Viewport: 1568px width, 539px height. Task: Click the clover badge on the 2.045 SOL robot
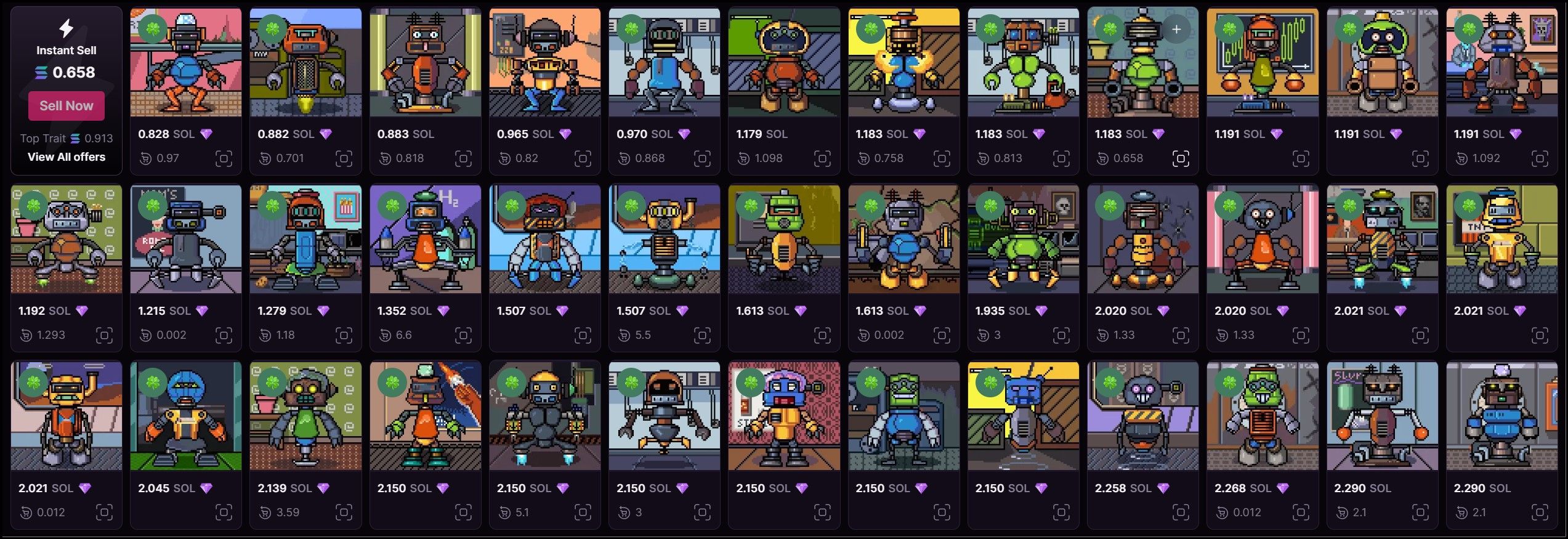pos(153,383)
